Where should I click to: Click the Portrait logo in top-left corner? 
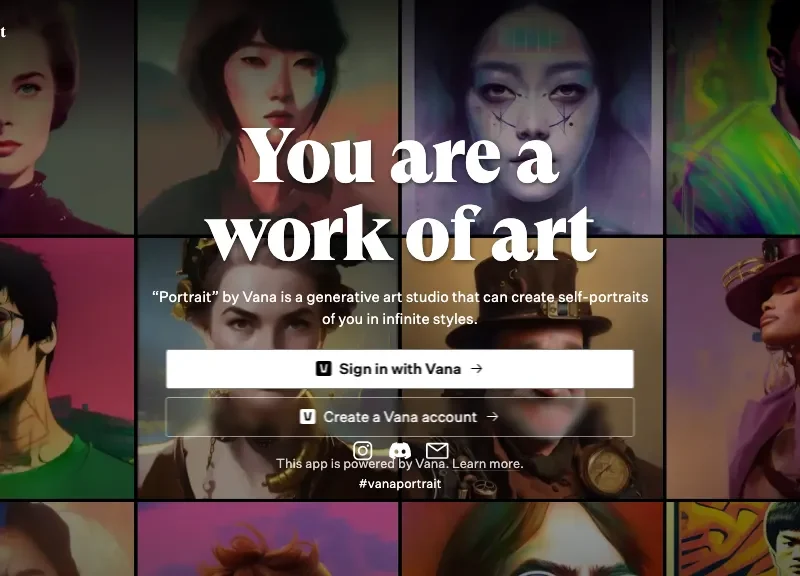click(x=3, y=32)
